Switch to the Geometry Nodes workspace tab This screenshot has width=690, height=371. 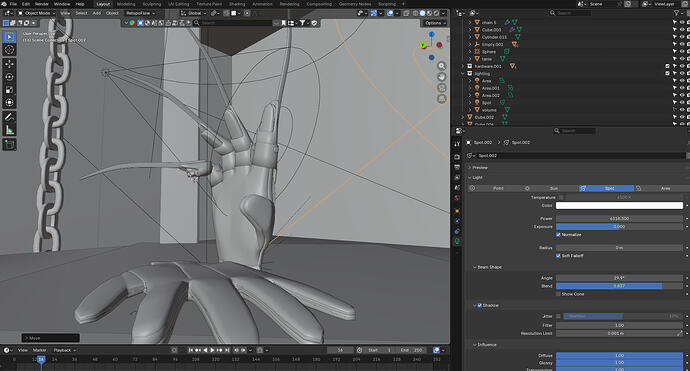point(355,4)
